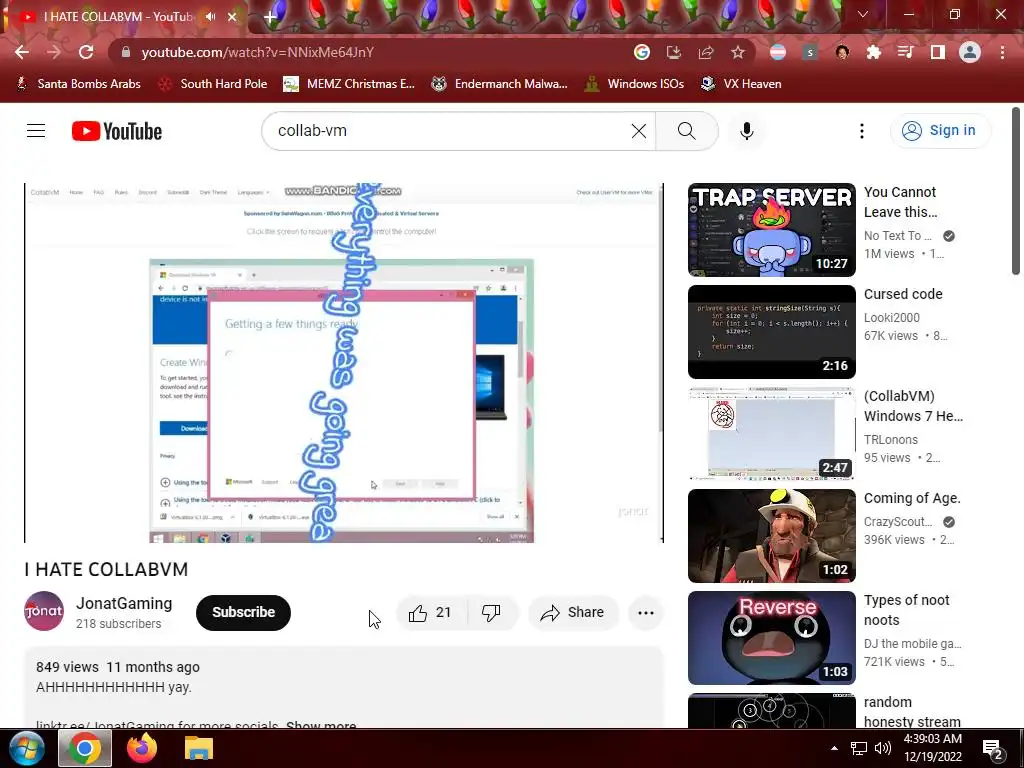
Task: Click the taskbar clock and date
Action: click(x=933, y=748)
